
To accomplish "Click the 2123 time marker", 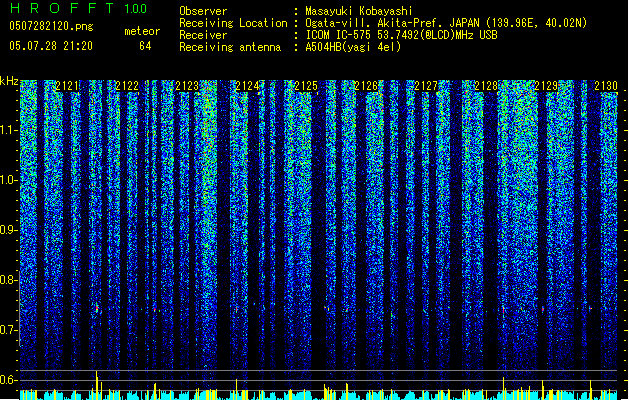I will coord(187,86).
